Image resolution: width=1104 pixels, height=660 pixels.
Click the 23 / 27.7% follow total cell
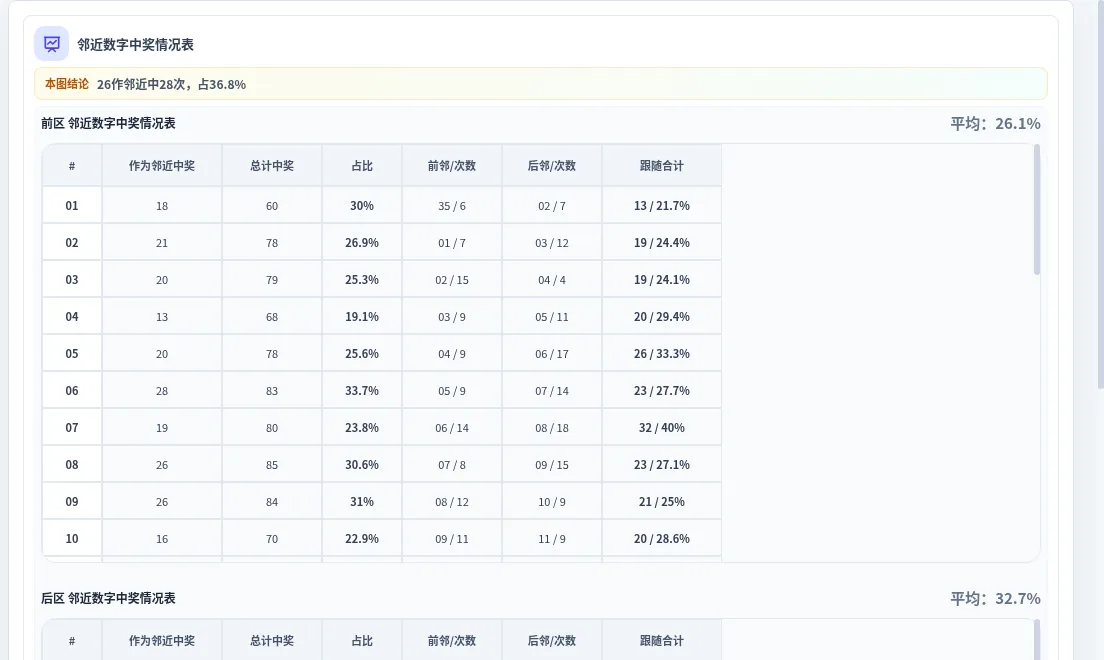(x=662, y=390)
